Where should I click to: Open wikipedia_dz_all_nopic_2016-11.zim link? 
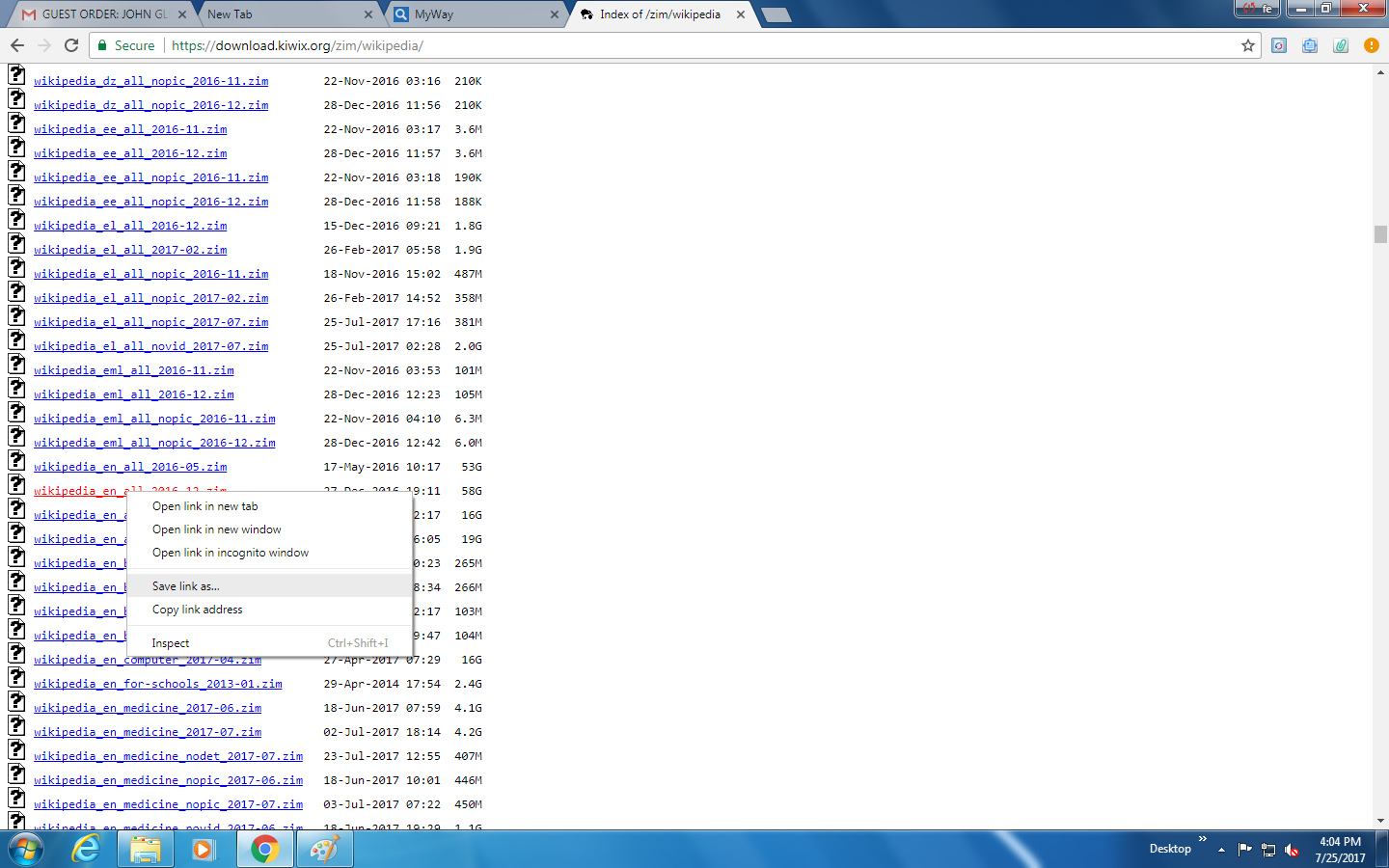tap(151, 81)
